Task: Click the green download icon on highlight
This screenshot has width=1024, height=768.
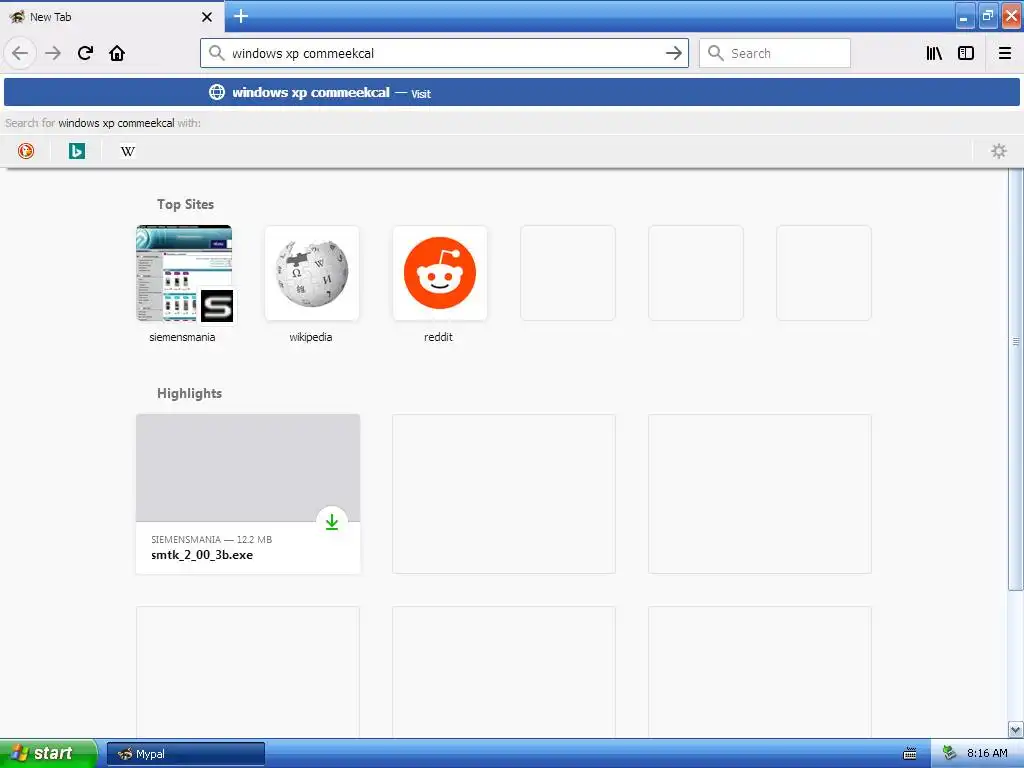Action: tap(332, 522)
